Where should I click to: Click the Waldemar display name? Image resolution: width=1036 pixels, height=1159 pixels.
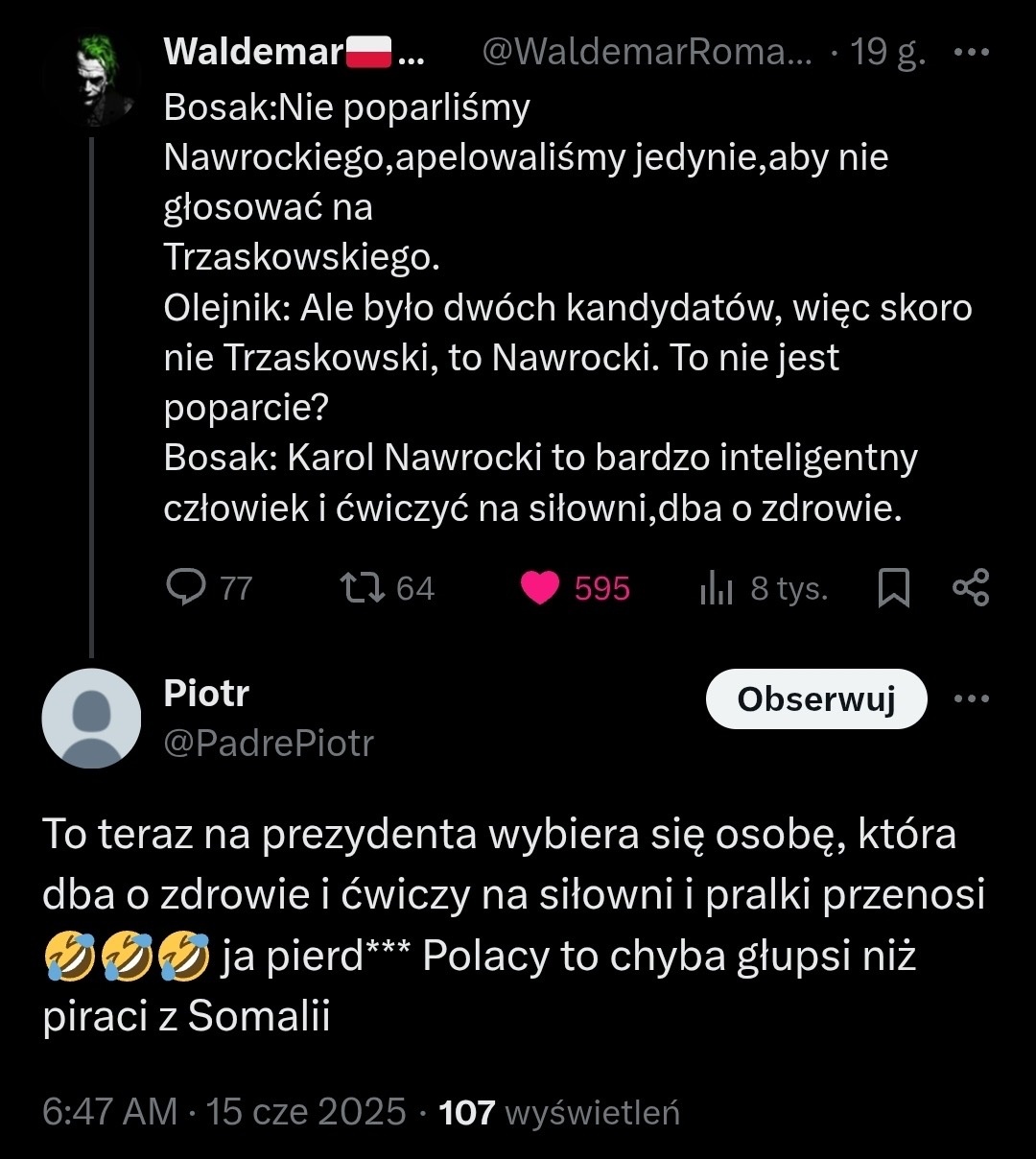point(254,52)
